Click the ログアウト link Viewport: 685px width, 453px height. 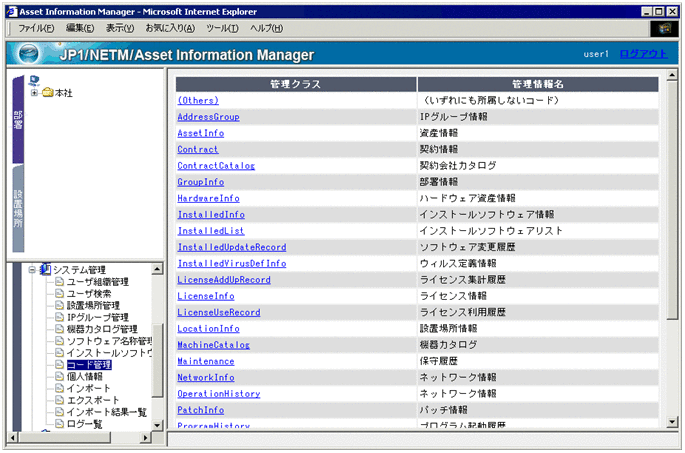point(642,54)
